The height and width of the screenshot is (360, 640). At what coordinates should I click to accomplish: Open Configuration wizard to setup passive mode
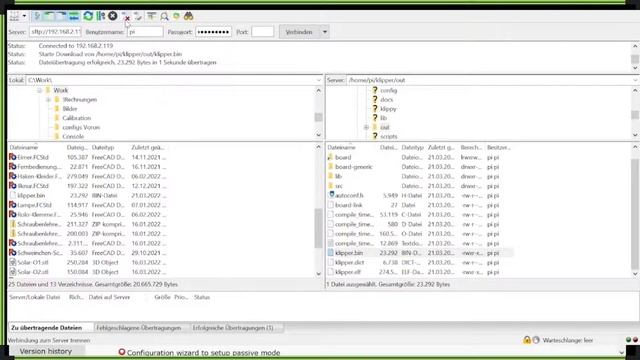pyautogui.click(x=203, y=352)
